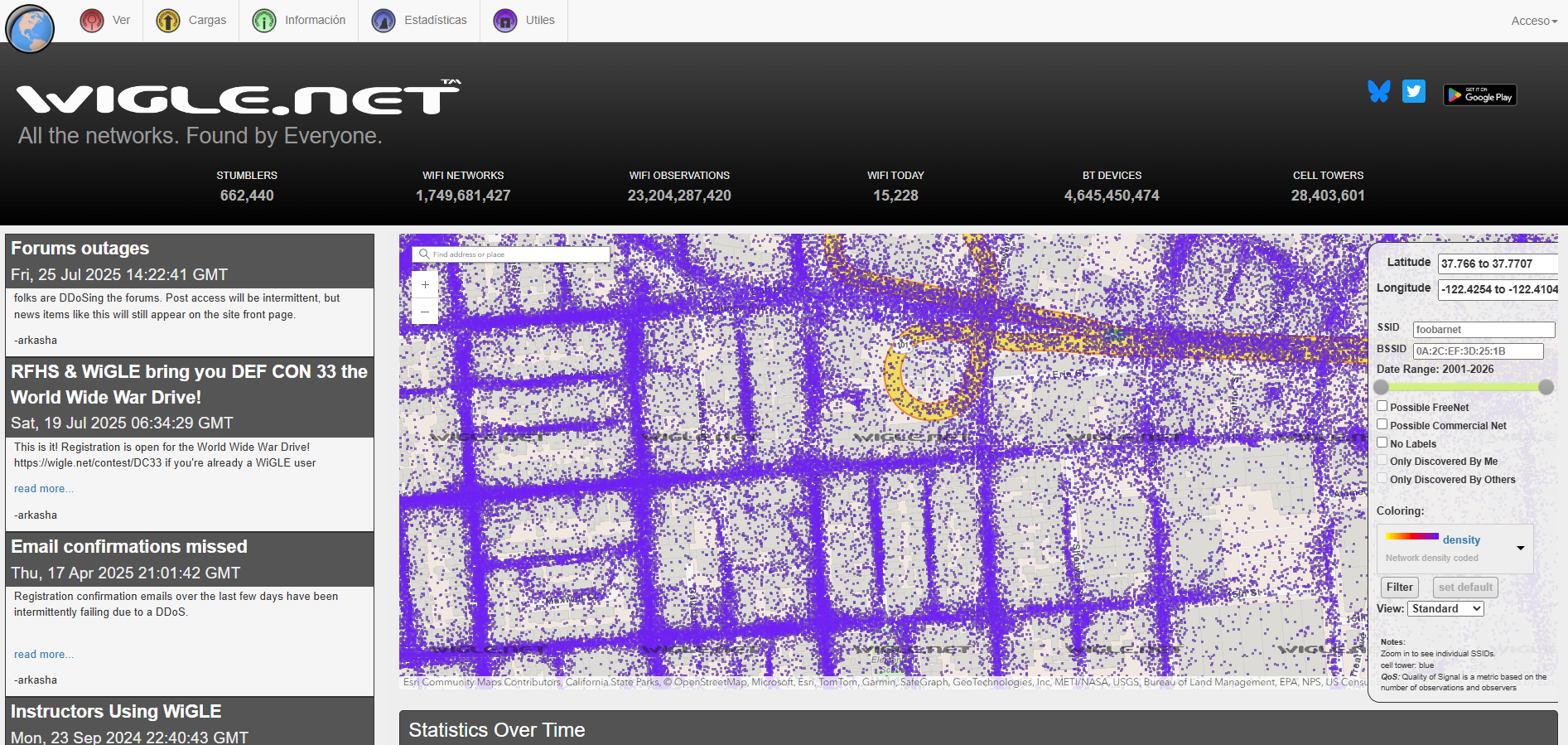1568x745 pixels.
Task: Open read more under DEF CON 33 news
Action: coord(44,489)
